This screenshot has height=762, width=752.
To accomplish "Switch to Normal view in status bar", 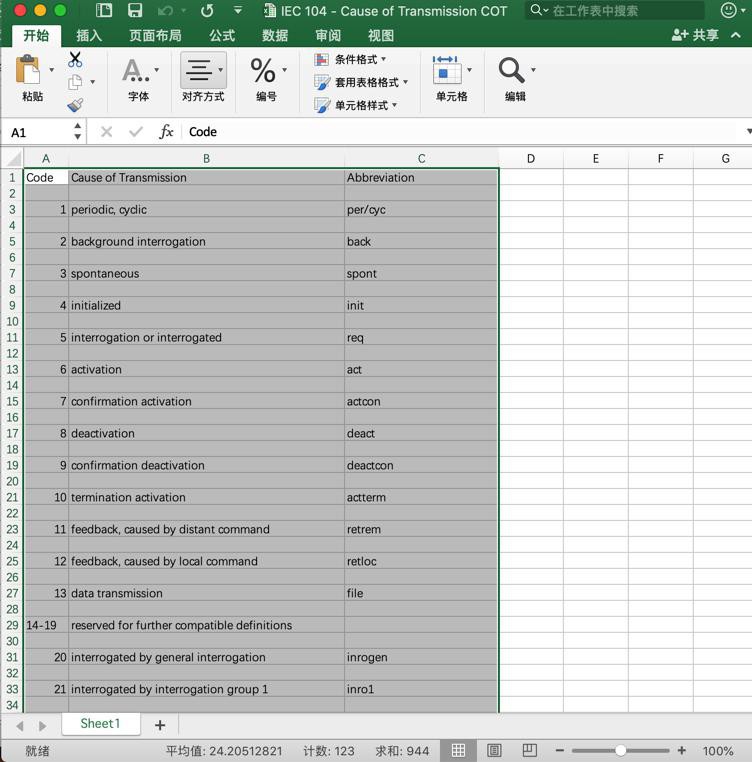I will click(458, 751).
